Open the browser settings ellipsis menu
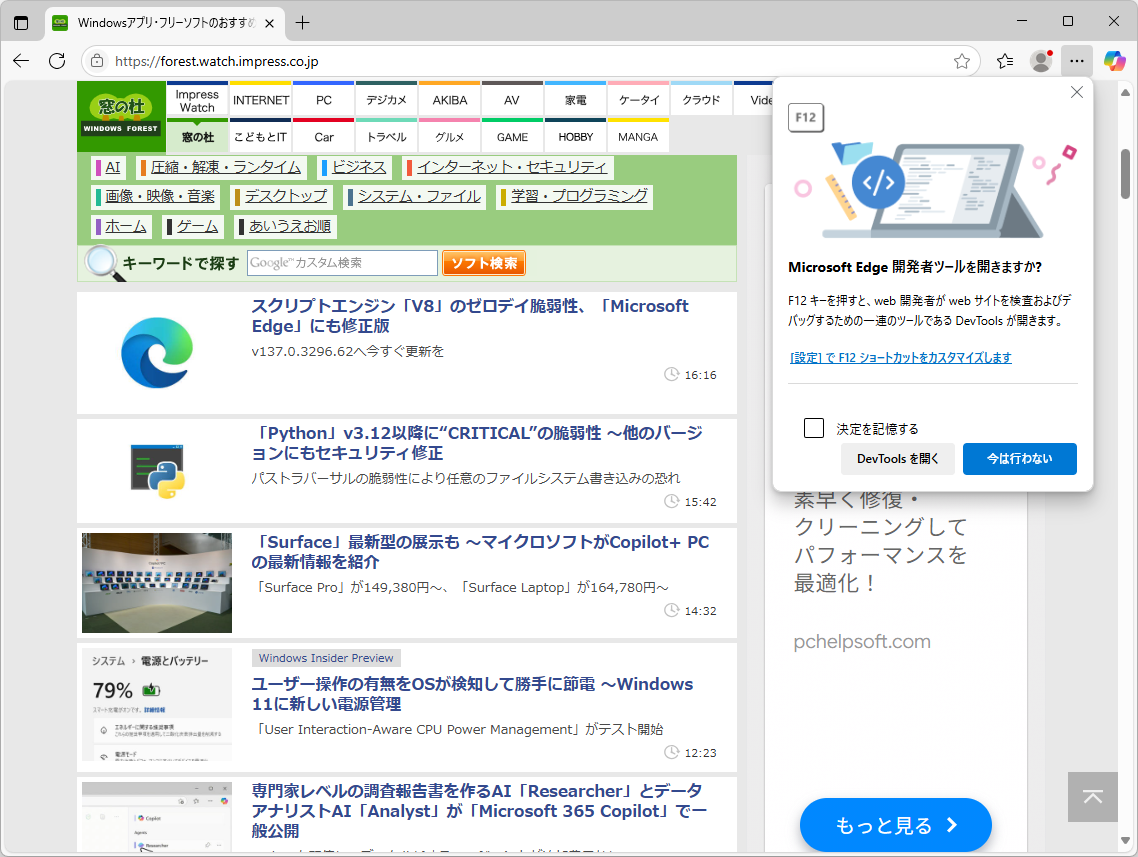The image size is (1138, 857). [x=1077, y=61]
